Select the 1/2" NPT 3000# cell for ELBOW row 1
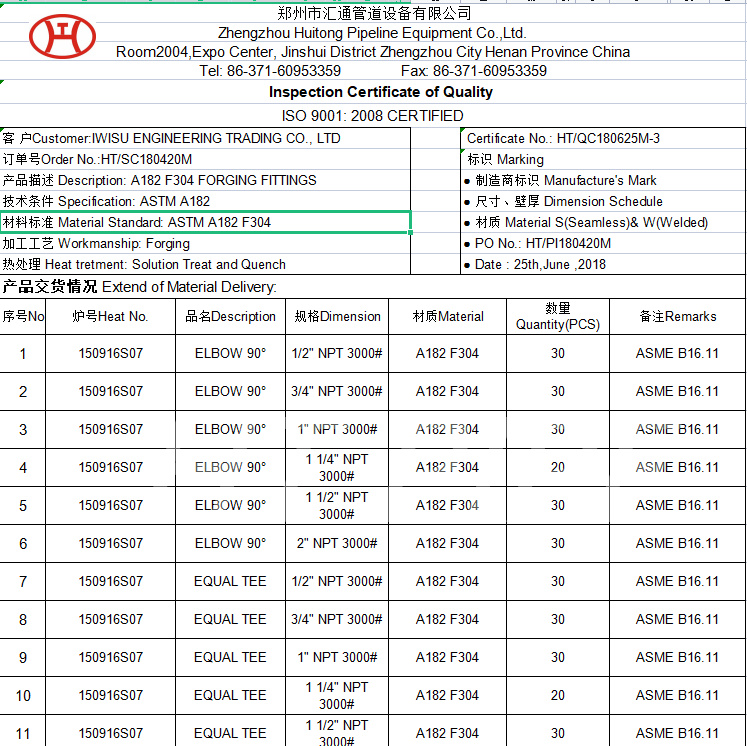The width and height of the screenshot is (747, 746). click(x=337, y=353)
